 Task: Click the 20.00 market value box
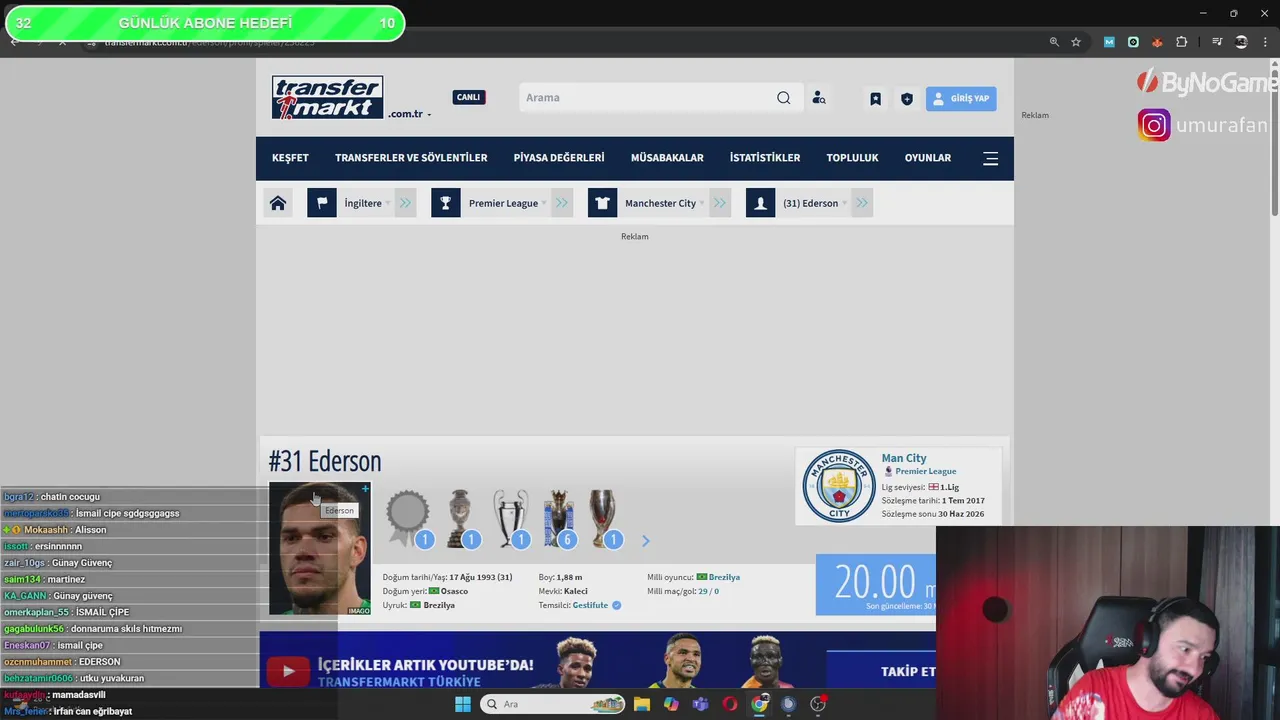point(876,585)
